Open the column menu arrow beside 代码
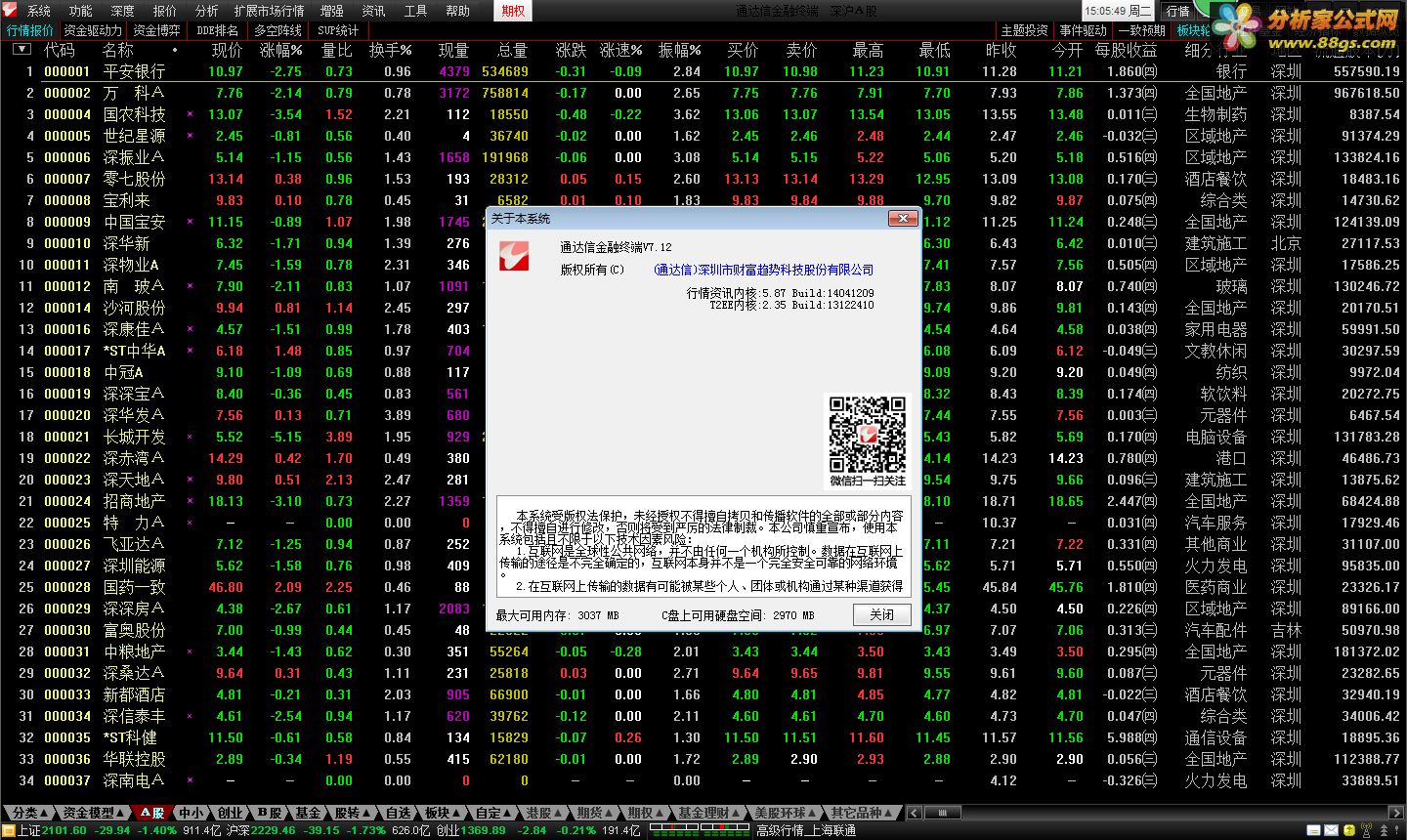The height and width of the screenshot is (840, 1407). click(21, 49)
